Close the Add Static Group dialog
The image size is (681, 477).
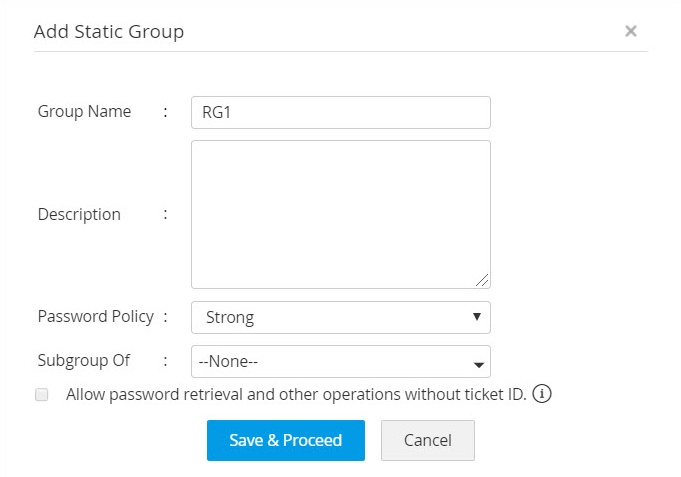[x=631, y=31]
